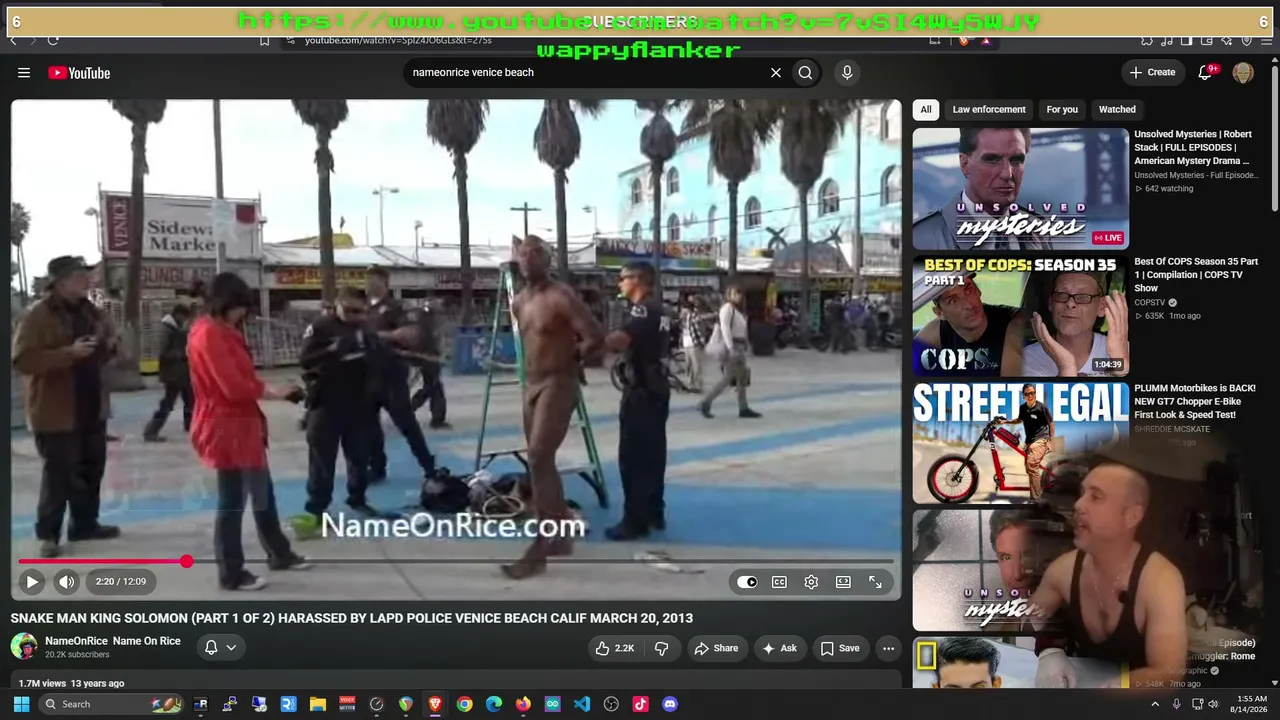Image resolution: width=1280 pixels, height=720 pixels.
Task: Open YouTube notifications bell
Action: point(1205,72)
